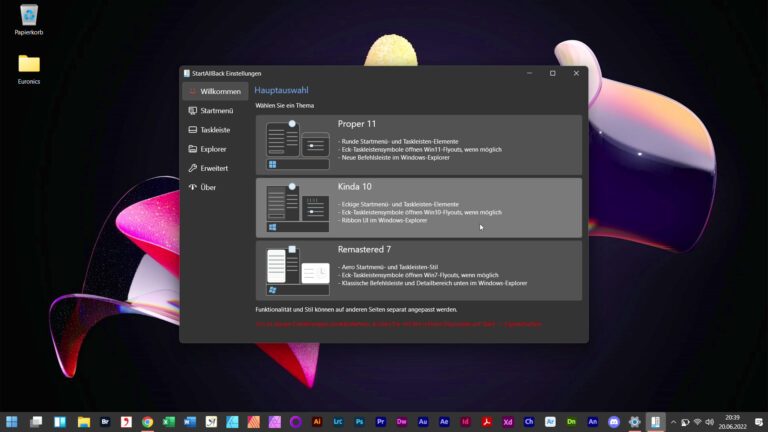
Task: Click 'Neue Befehlsleiste im Windows-Explorer' line
Action: coord(394,158)
